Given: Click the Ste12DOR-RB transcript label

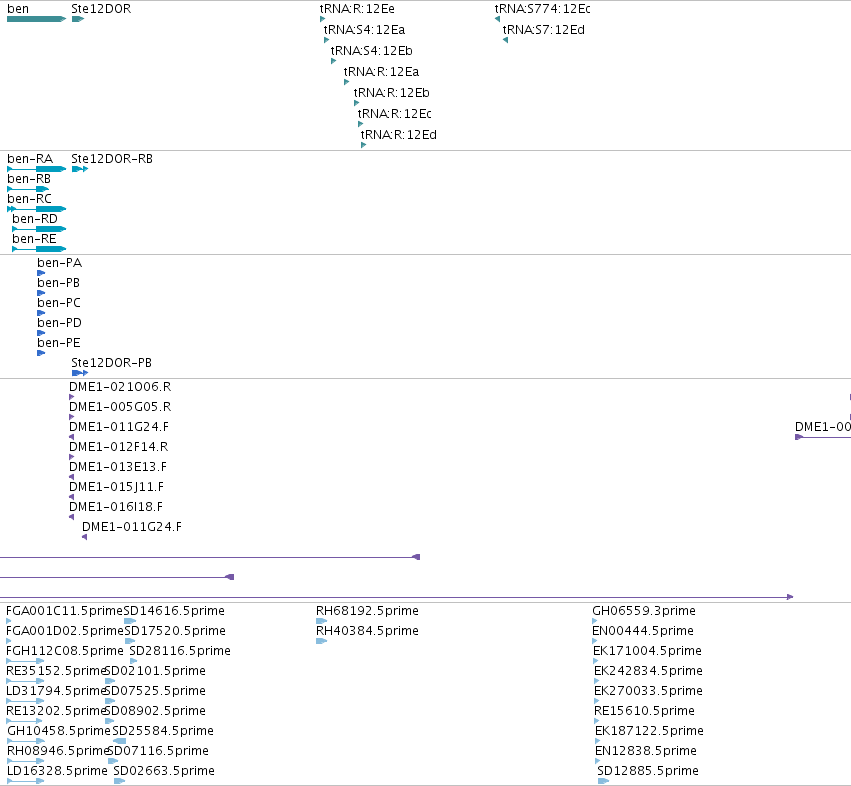Looking at the screenshot, I should click(x=112, y=159).
